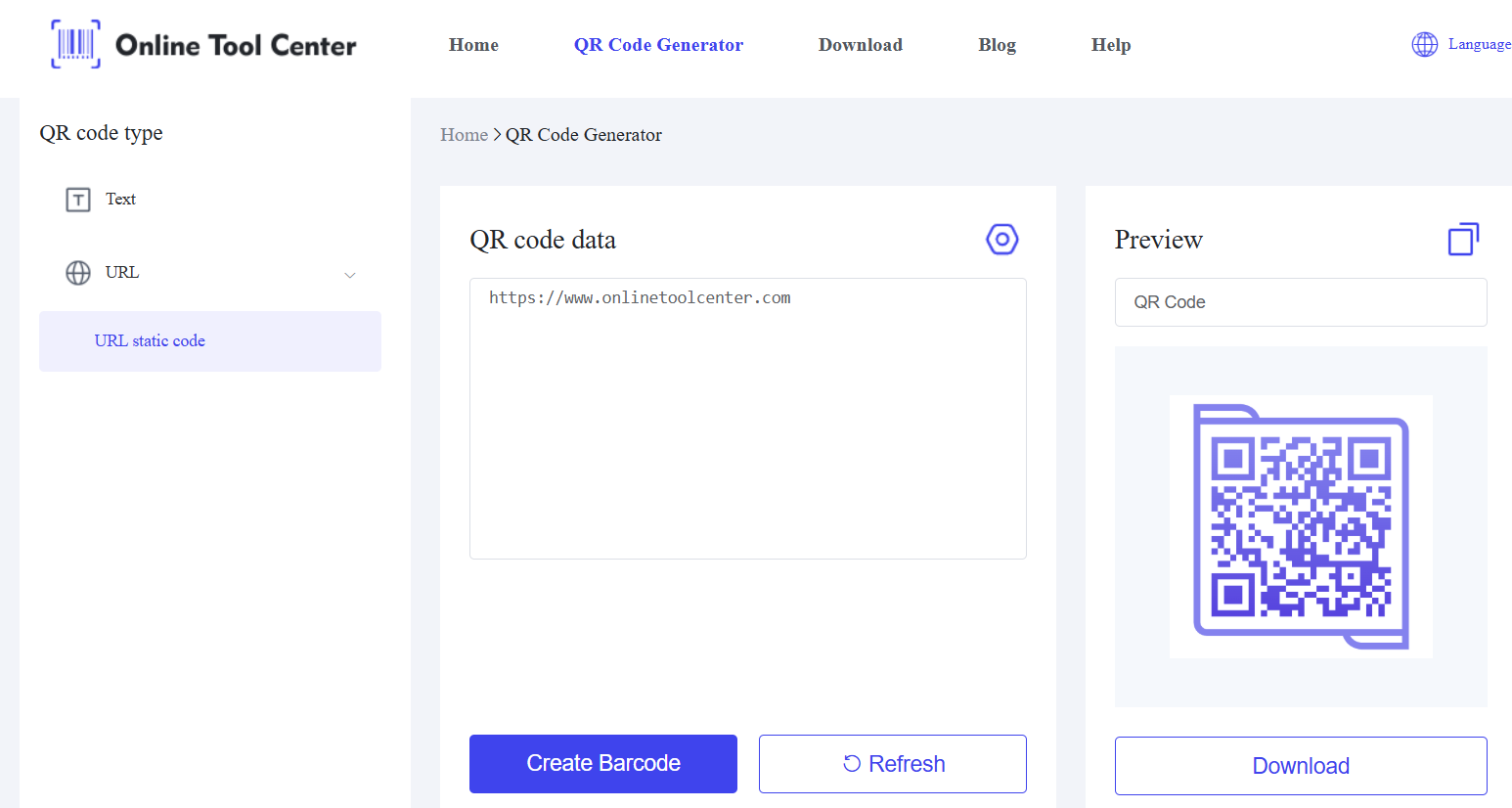This screenshot has height=808, width=1512.
Task: Collapse the URL section chevron
Action: (350, 275)
